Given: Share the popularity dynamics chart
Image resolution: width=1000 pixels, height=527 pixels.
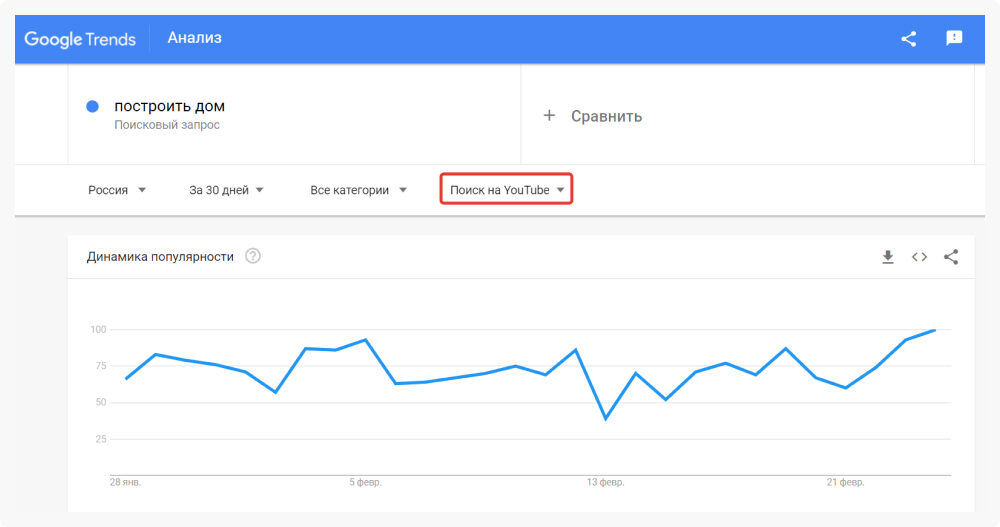Looking at the screenshot, I should [x=951, y=257].
